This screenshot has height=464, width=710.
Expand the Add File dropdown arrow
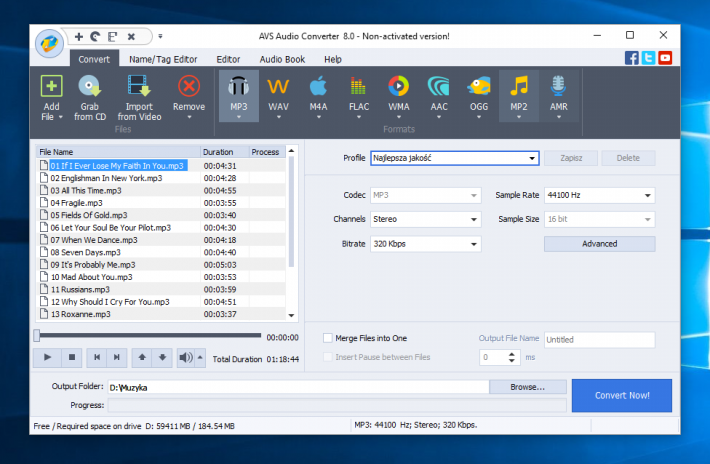click(x=61, y=117)
